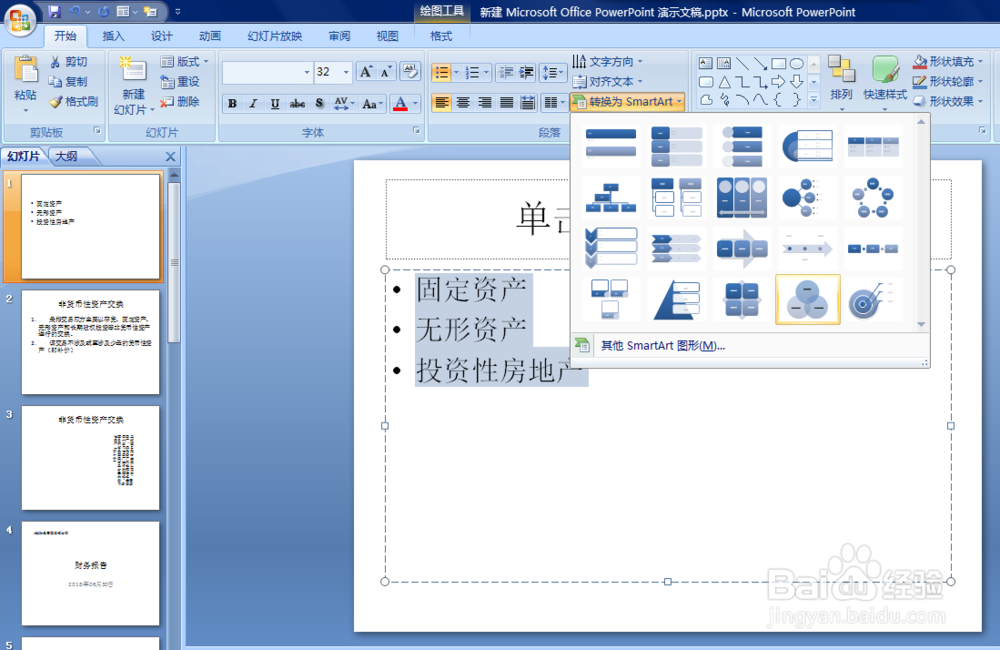Open the font name combo box
The width and height of the screenshot is (1000, 650).
pos(267,72)
